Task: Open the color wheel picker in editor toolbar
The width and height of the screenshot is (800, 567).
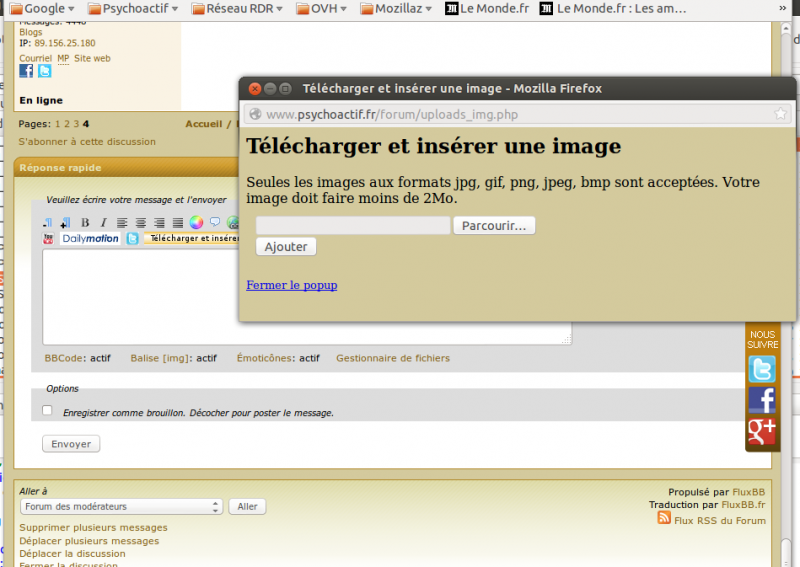Action: (x=197, y=222)
